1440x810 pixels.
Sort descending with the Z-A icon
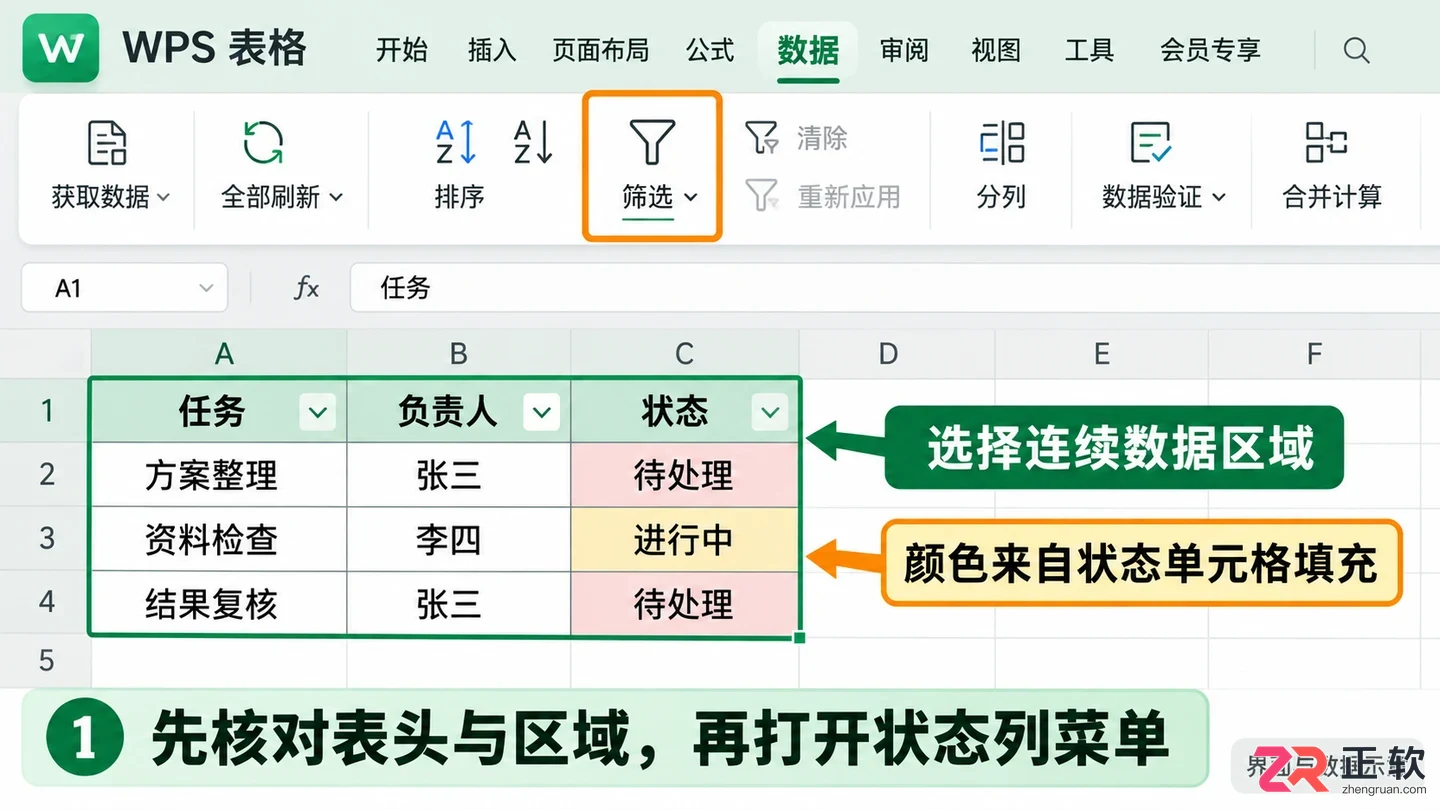pos(533,143)
